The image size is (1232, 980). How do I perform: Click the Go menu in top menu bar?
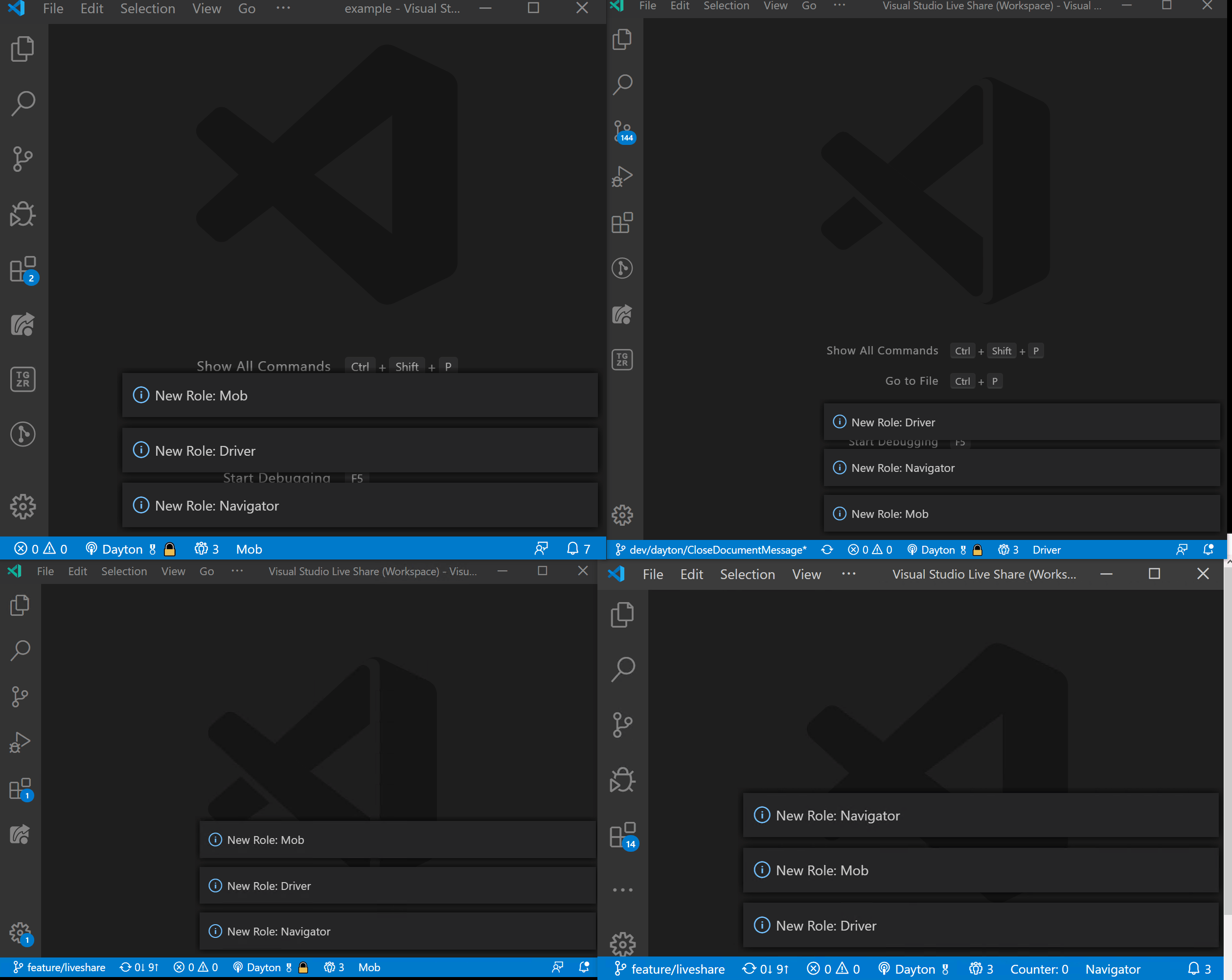(x=245, y=8)
